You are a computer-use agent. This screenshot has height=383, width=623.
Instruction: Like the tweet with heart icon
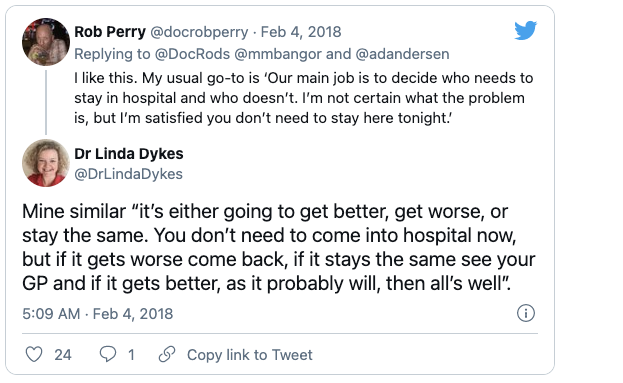tap(34, 354)
